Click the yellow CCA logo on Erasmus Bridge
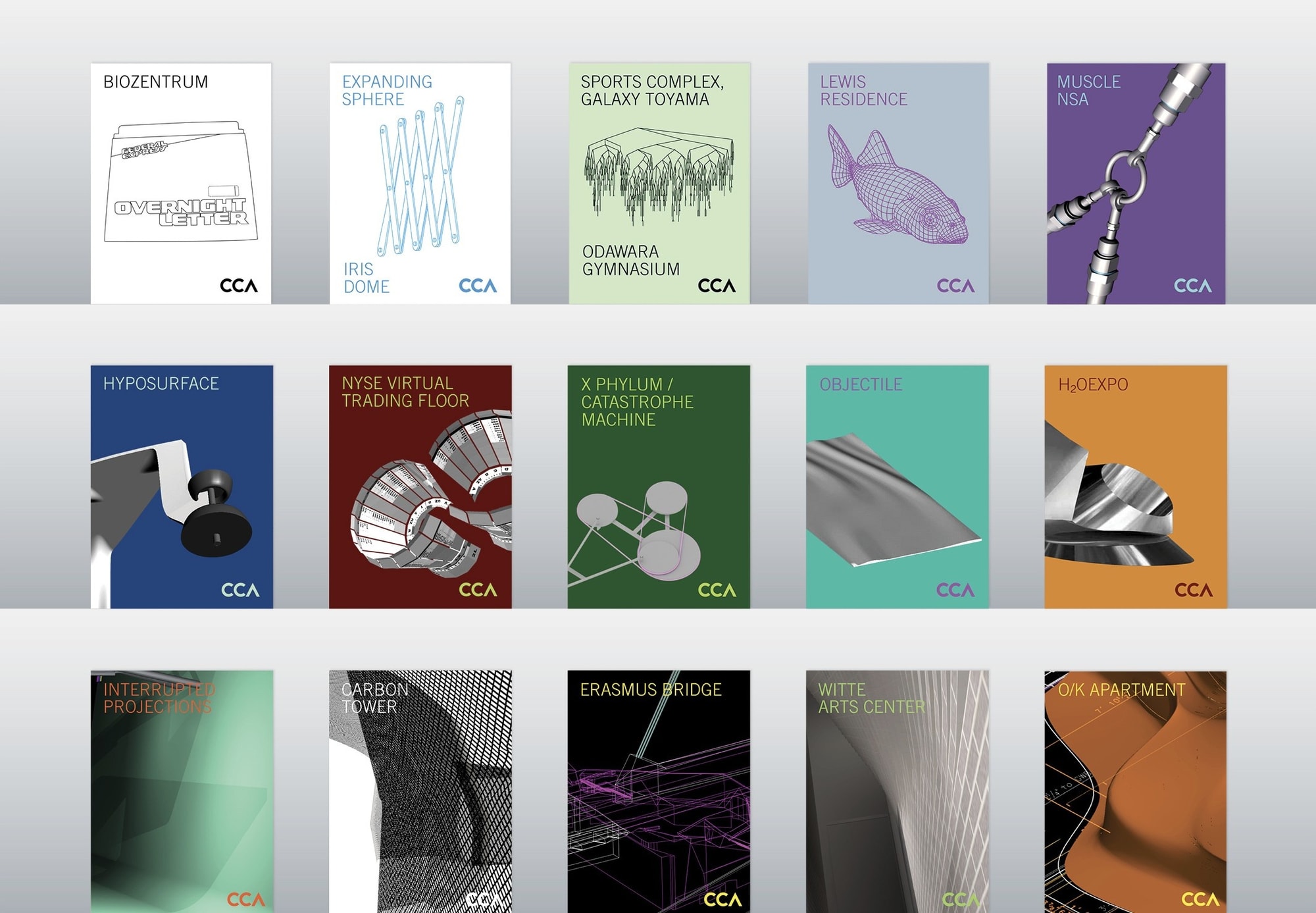This screenshot has width=1316, height=913. pos(722,900)
